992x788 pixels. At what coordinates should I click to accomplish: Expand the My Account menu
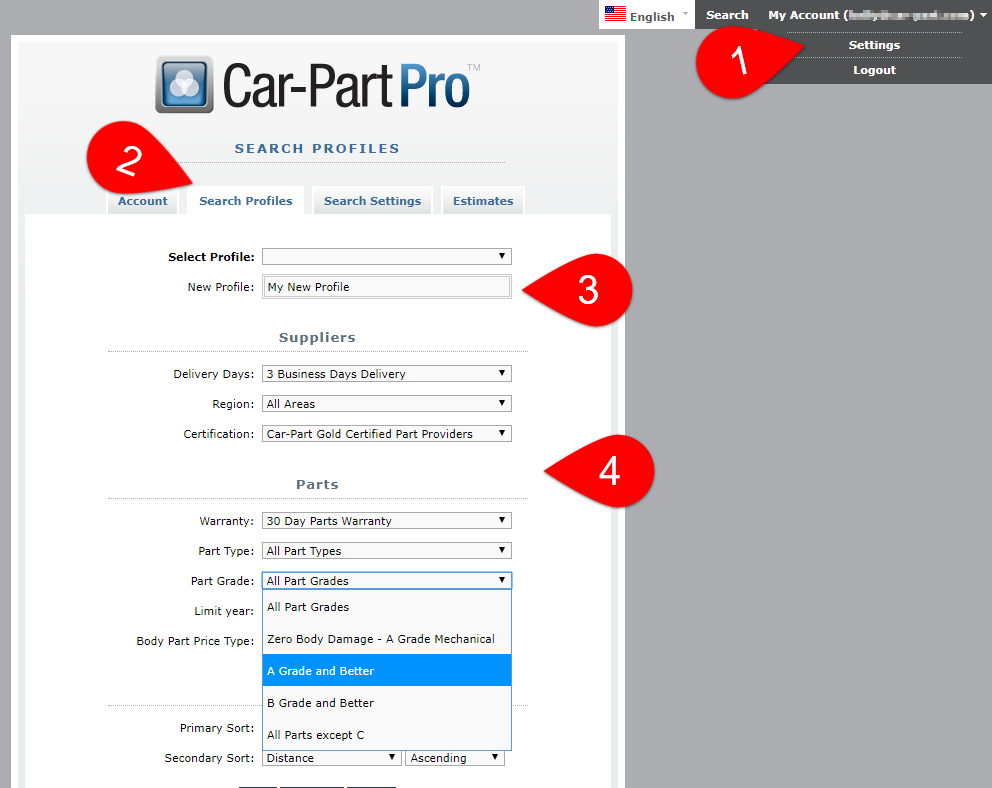(877, 15)
